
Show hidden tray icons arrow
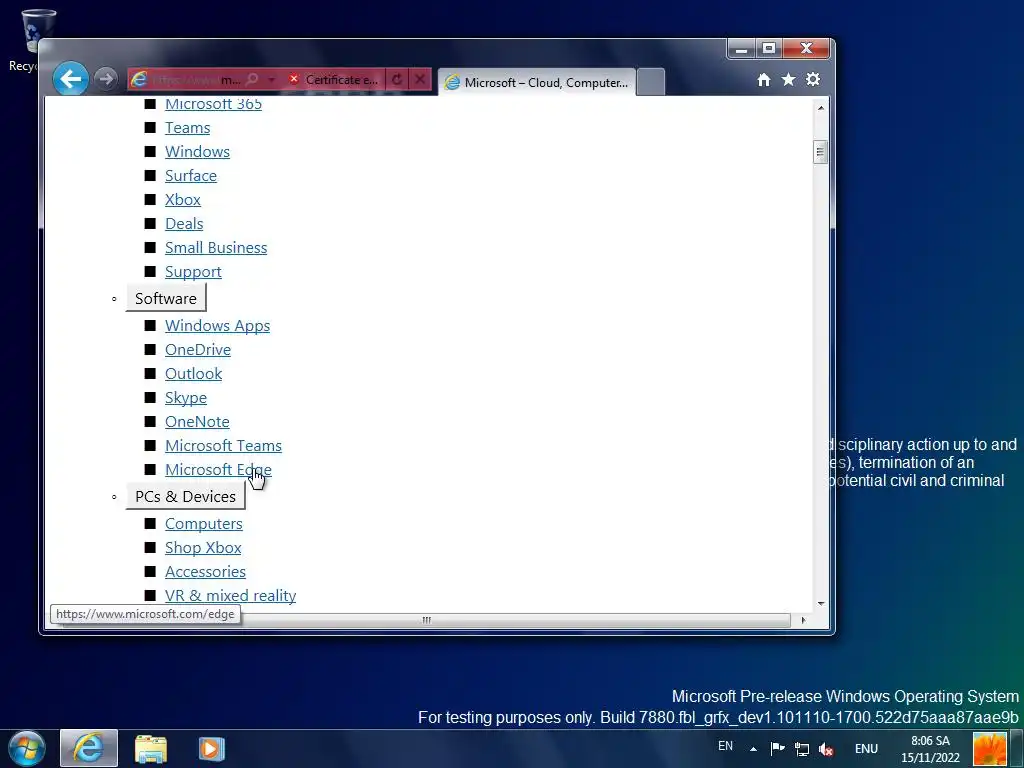(x=753, y=749)
